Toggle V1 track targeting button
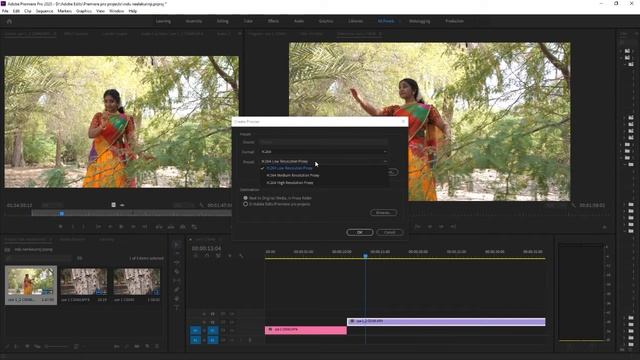The image size is (640, 360). click(x=213, y=331)
